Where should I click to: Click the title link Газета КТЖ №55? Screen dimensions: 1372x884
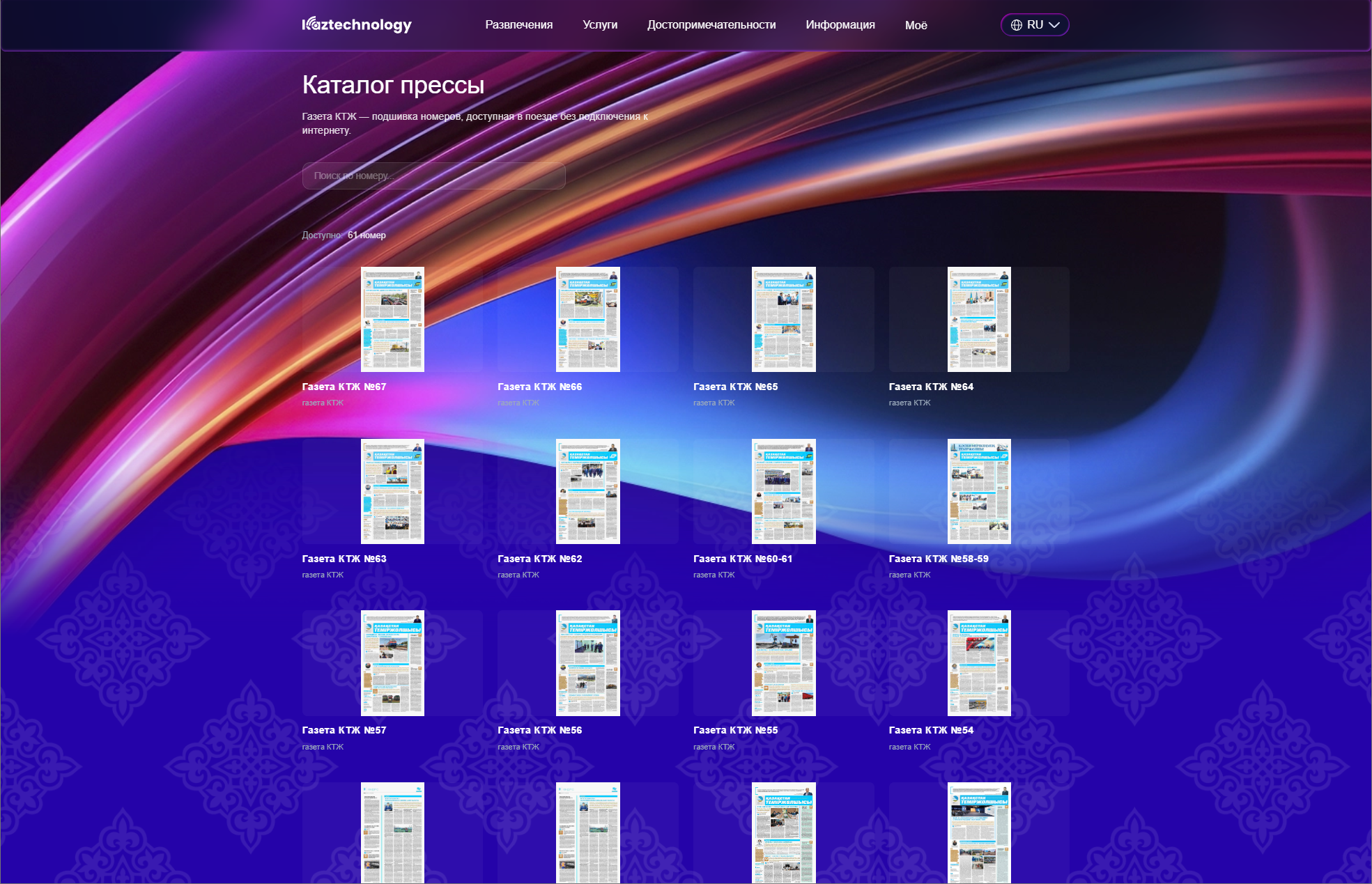click(x=736, y=730)
